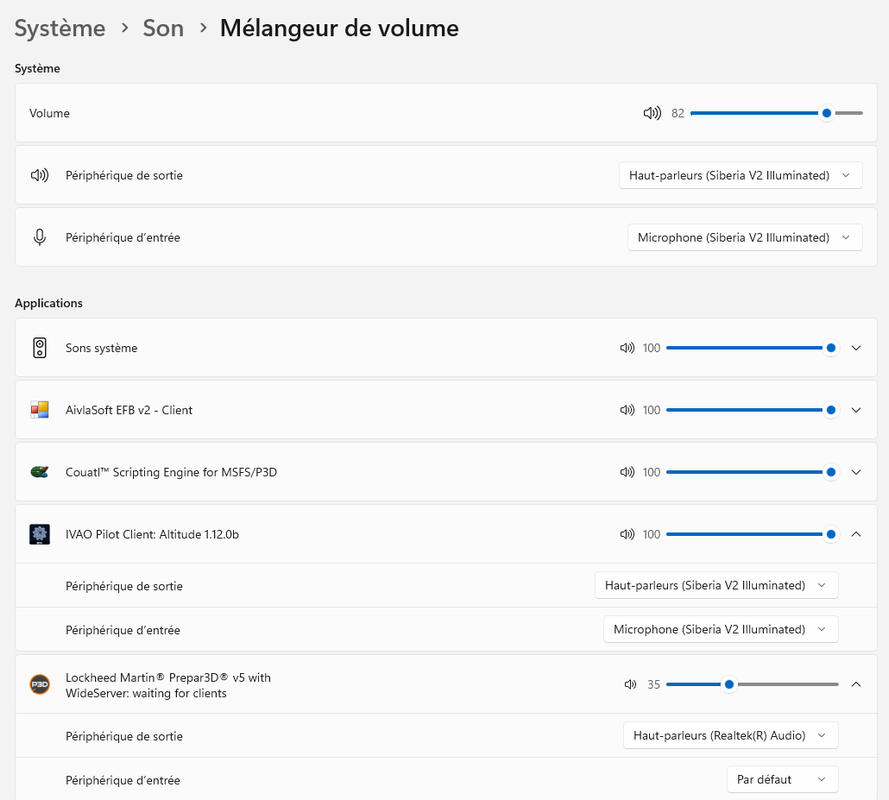Go to Système in breadcrumb
Image resolution: width=889 pixels, height=800 pixels.
[x=60, y=28]
